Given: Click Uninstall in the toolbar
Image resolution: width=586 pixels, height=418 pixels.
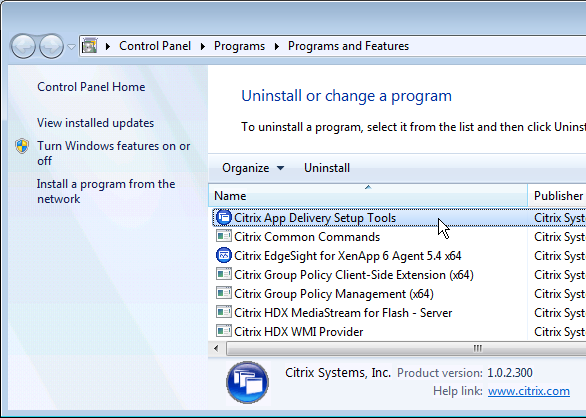Looking at the screenshot, I should [327, 168].
